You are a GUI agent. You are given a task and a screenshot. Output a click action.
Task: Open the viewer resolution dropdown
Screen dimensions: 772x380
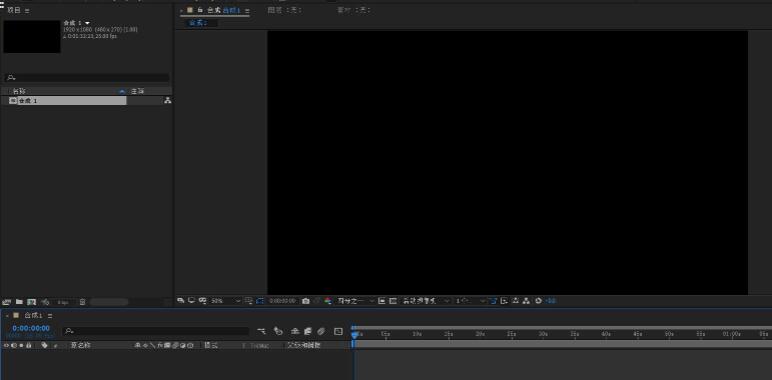[x=355, y=301]
